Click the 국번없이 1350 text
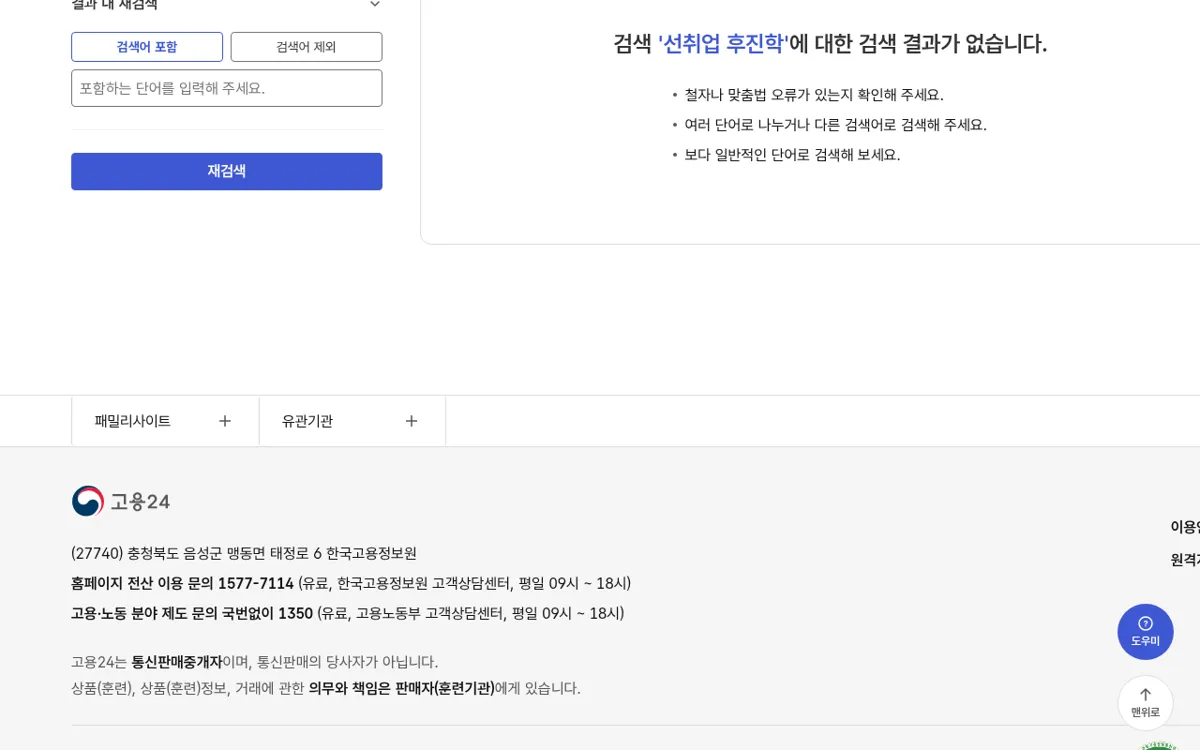Screen dimensions: 1200x750 click(x=267, y=613)
